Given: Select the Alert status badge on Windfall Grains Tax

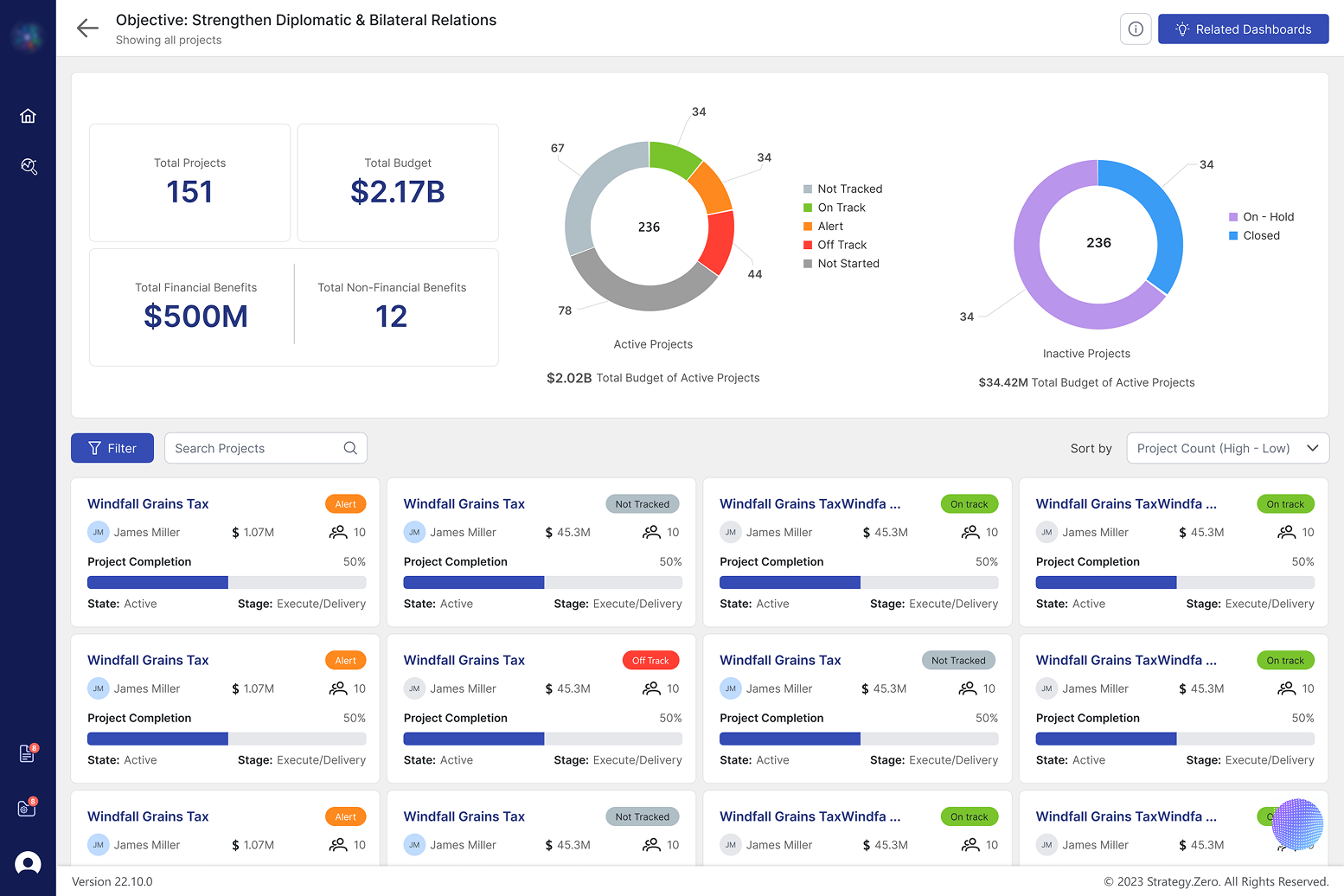Looking at the screenshot, I should tap(345, 503).
